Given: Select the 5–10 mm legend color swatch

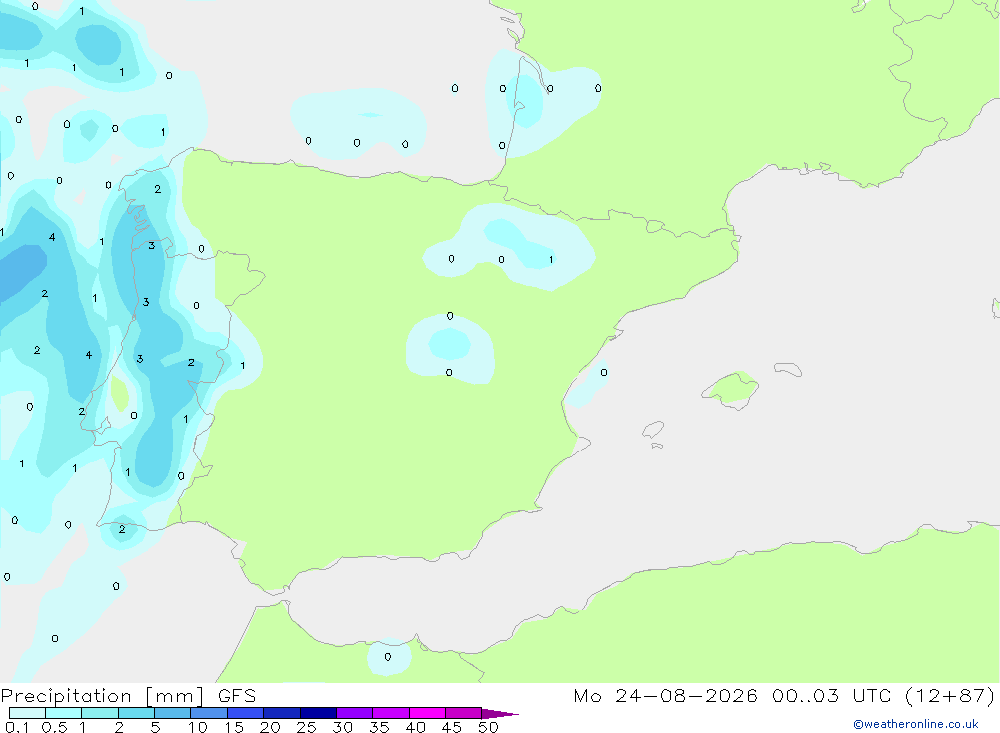Looking at the screenshot, I should coord(173,713).
